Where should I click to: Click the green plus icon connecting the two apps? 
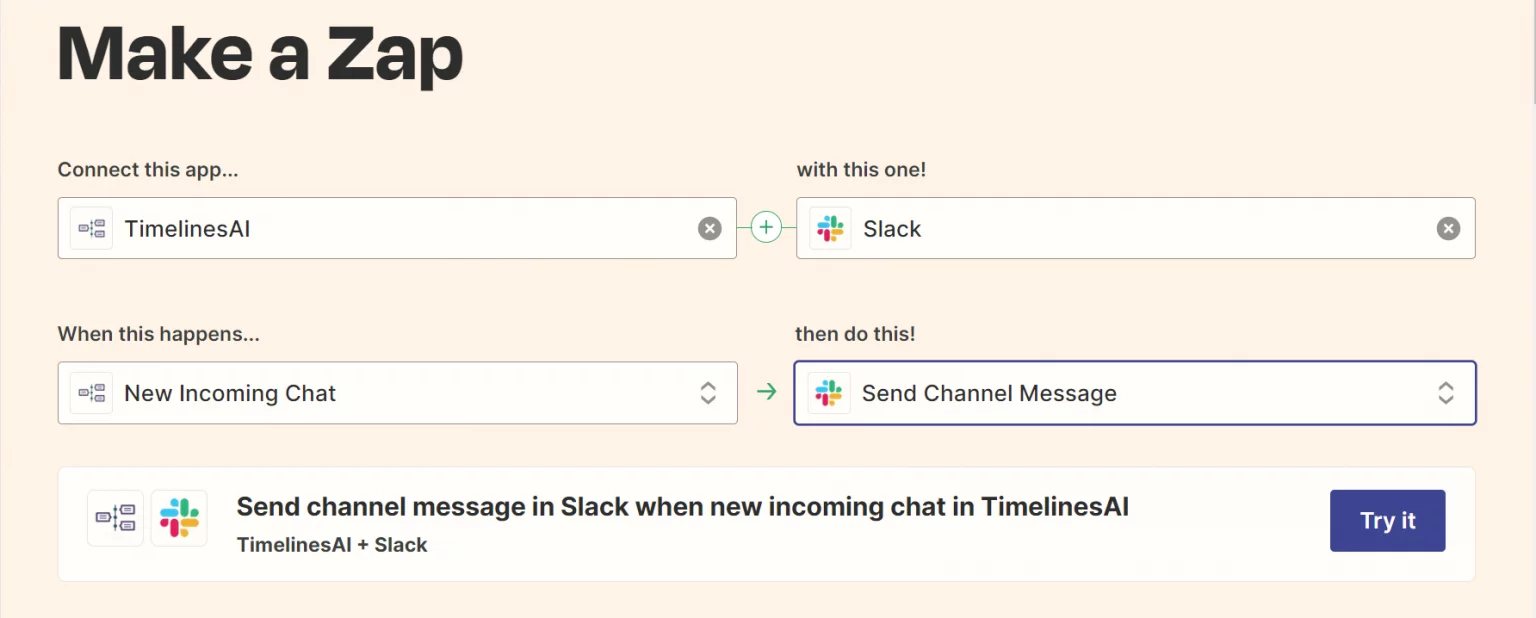click(766, 227)
